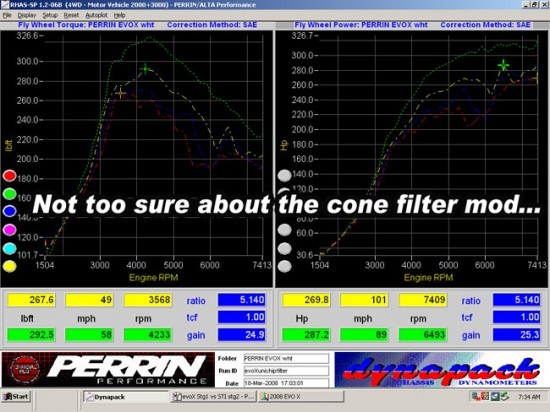This screenshot has width=550, height=412.
Task: Click power panel ratio value 5.140
Action: coord(517,300)
